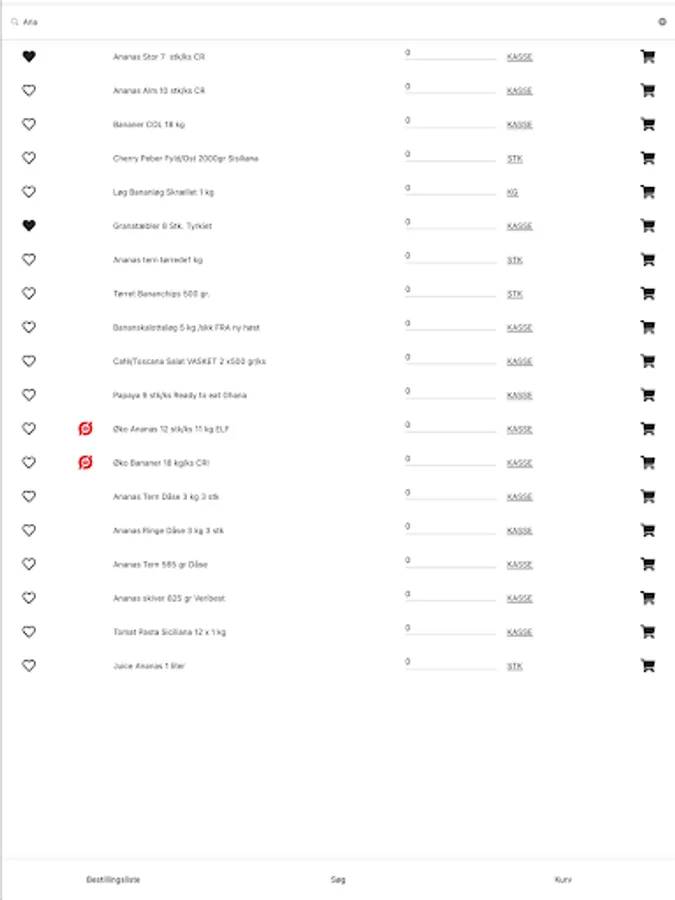Screen dimensions: 675x900
Task: Change STK unit for Cherry Peber Fyld/Ost
Action: (x=514, y=159)
